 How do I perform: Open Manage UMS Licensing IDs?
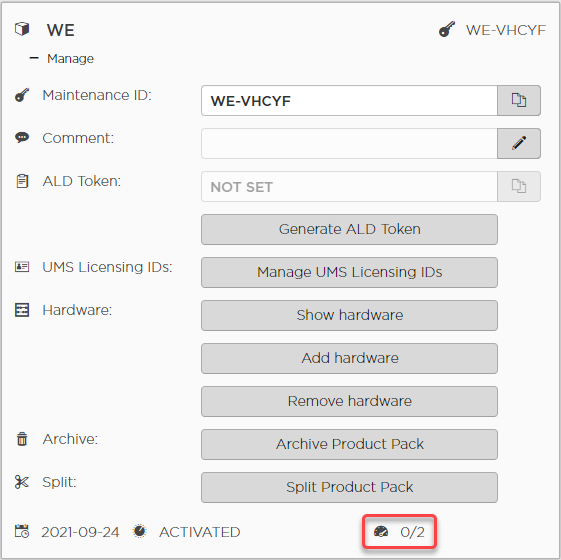(349, 272)
